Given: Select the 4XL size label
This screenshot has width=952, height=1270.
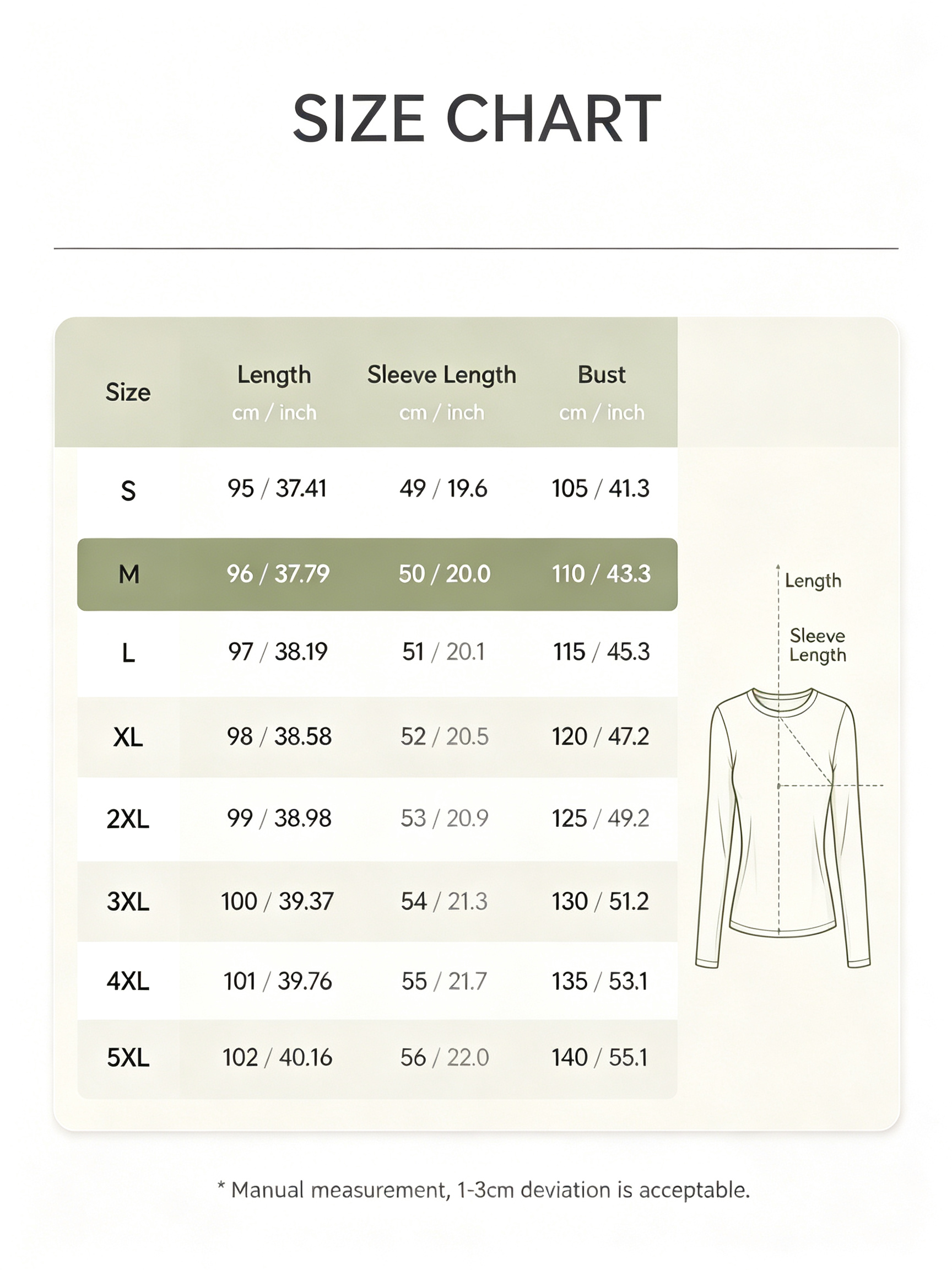Looking at the screenshot, I should pyautogui.click(x=128, y=981).
